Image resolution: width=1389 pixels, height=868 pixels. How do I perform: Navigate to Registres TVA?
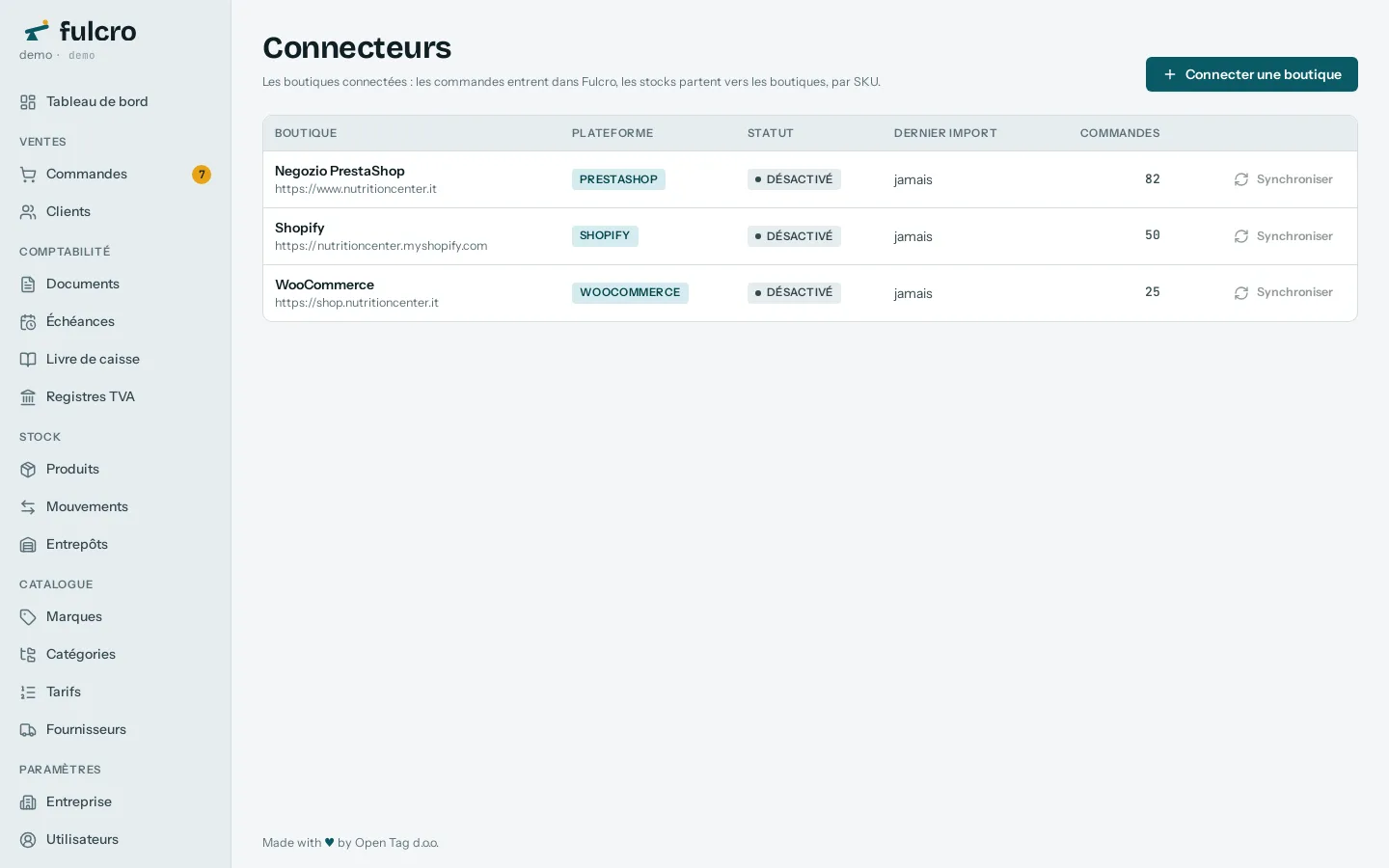(116, 397)
